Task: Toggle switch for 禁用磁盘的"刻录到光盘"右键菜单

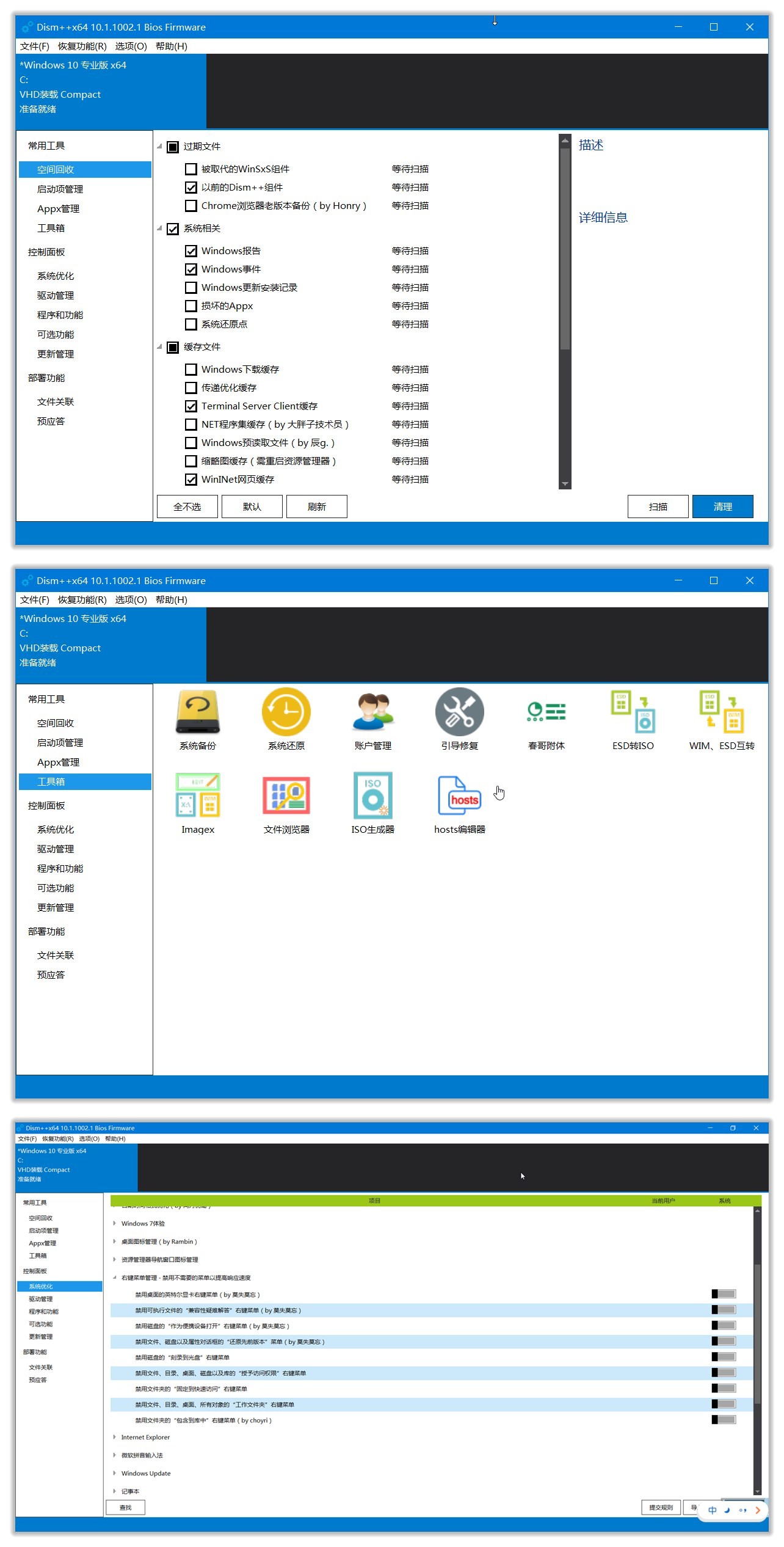Action: [x=724, y=1357]
